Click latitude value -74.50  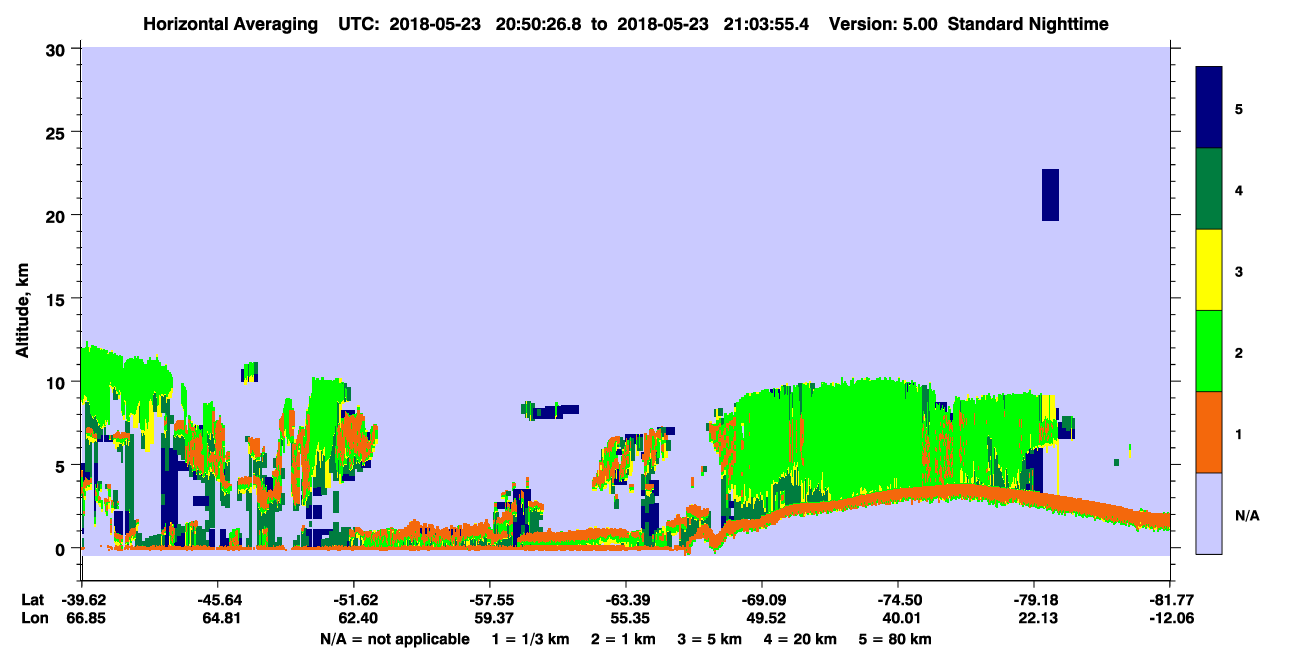click(897, 600)
